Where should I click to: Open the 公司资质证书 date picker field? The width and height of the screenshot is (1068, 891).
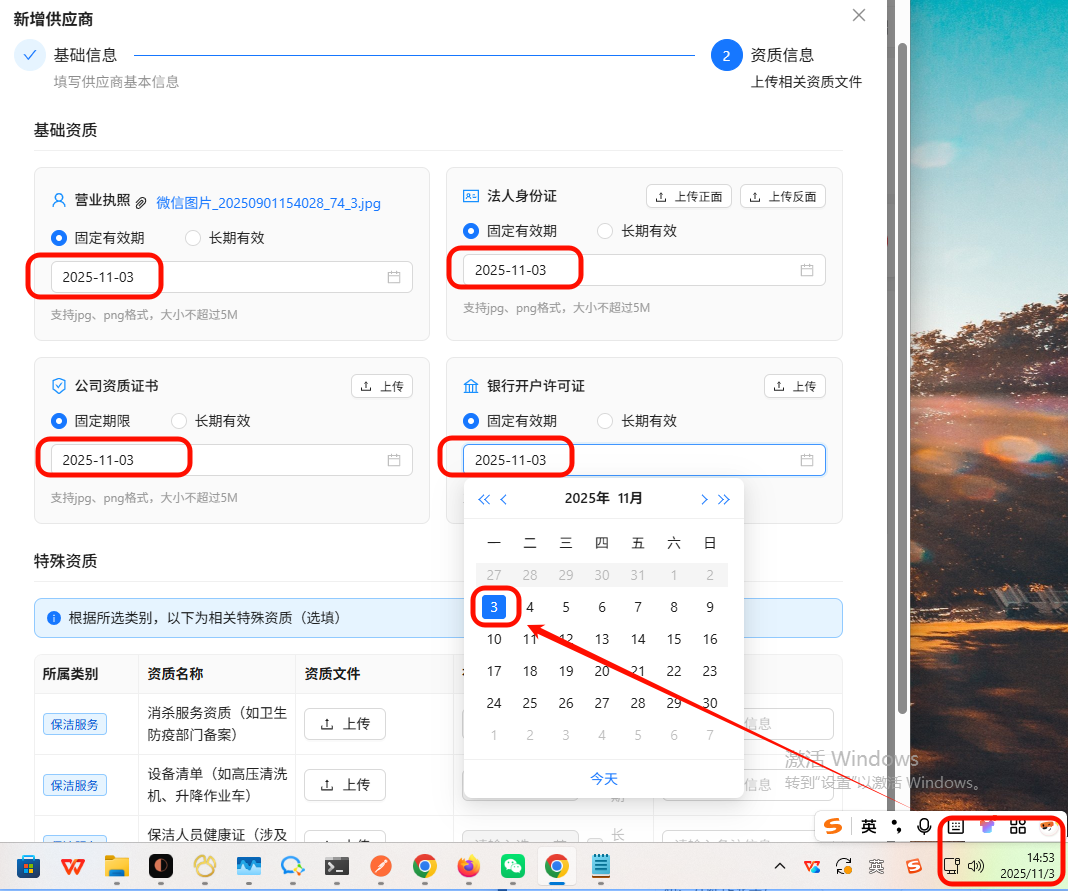220,460
